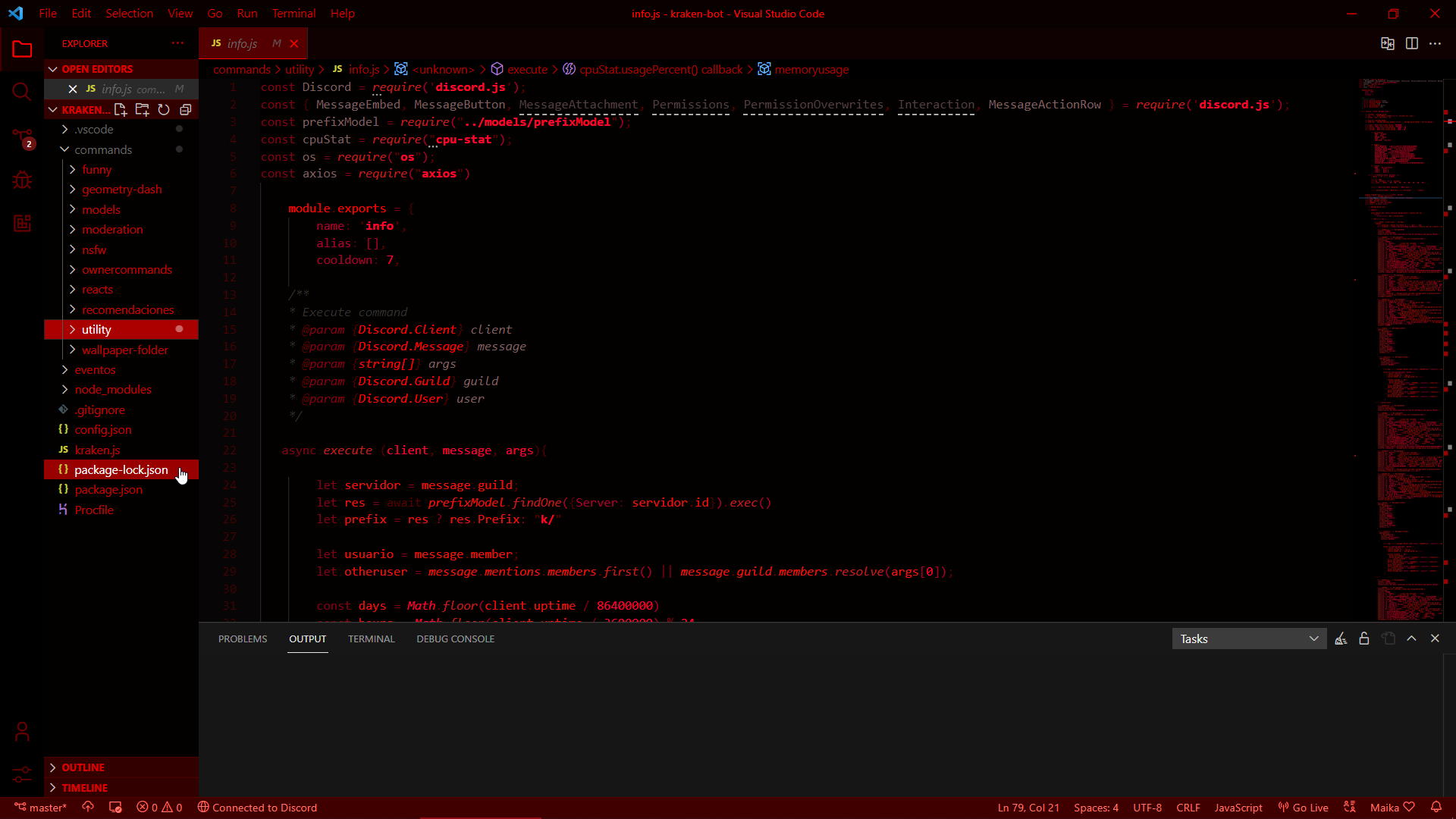Toggle Go Live server in status bar
This screenshot has height=819, width=1456.
[1304, 808]
